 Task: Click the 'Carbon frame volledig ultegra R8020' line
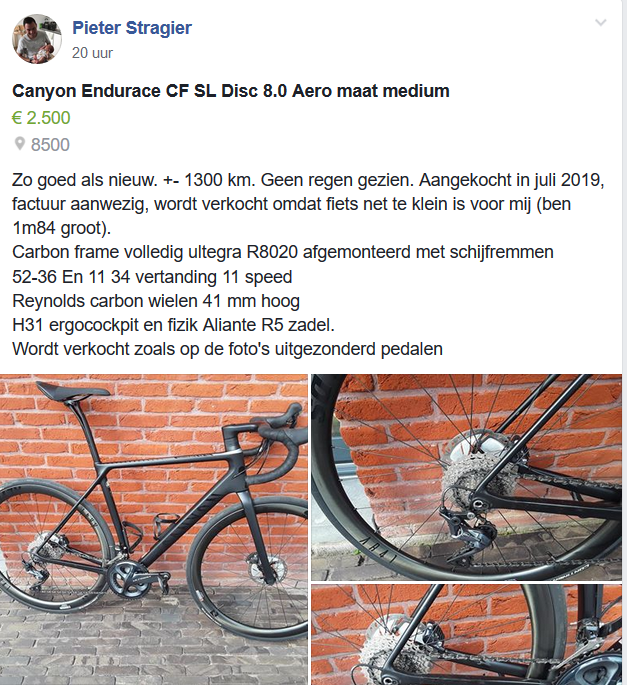283,252
